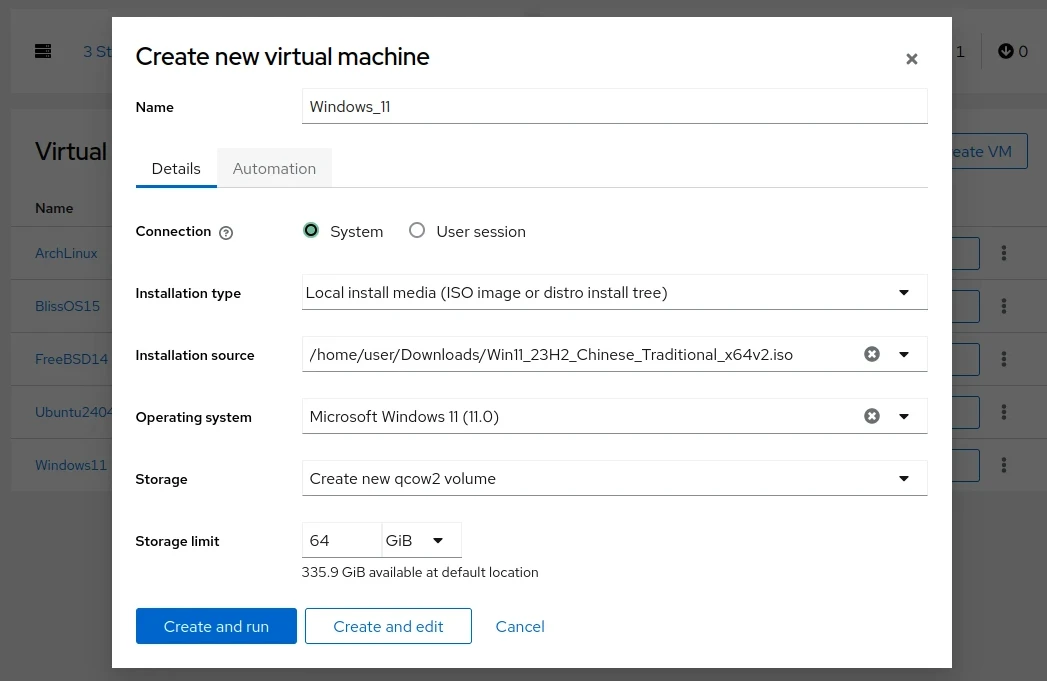The width and height of the screenshot is (1047, 681).
Task: Click the Create and edit button
Action: click(x=388, y=626)
